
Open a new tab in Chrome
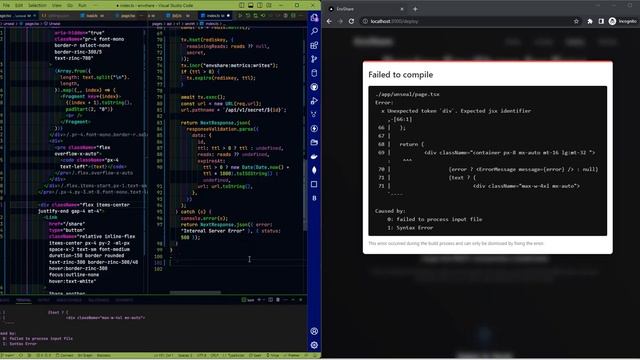click(x=415, y=9)
